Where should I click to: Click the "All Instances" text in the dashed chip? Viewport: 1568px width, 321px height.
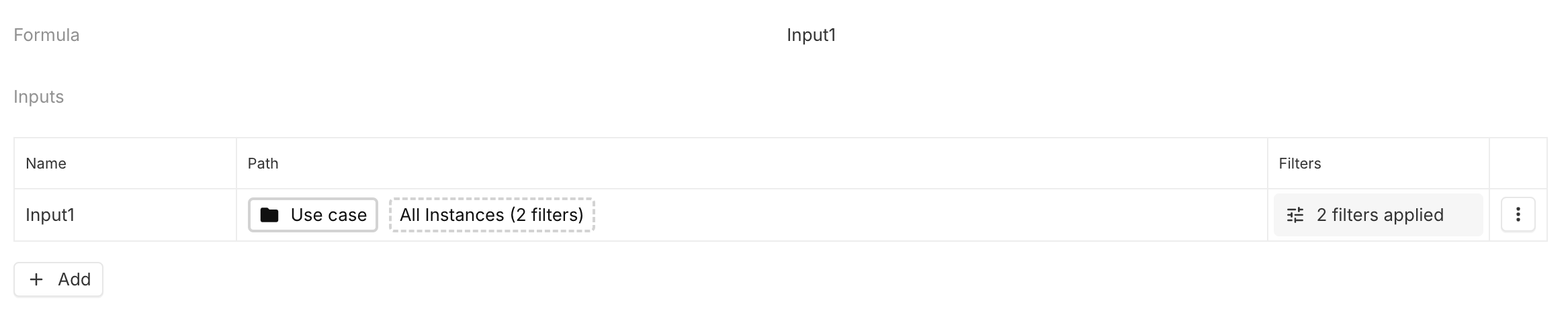coord(452,215)
